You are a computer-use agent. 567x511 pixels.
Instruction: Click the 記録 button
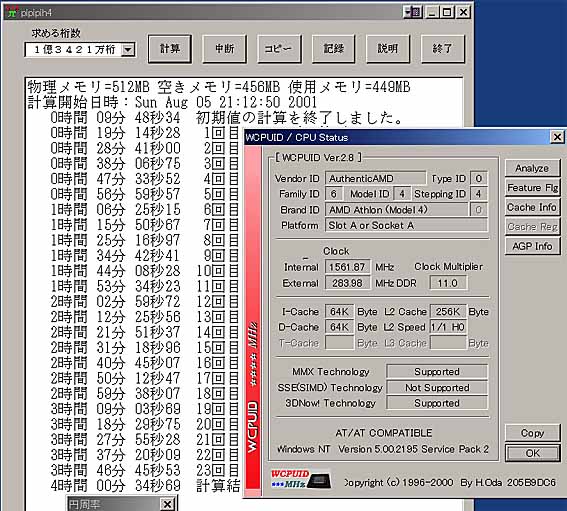point(333,49)
